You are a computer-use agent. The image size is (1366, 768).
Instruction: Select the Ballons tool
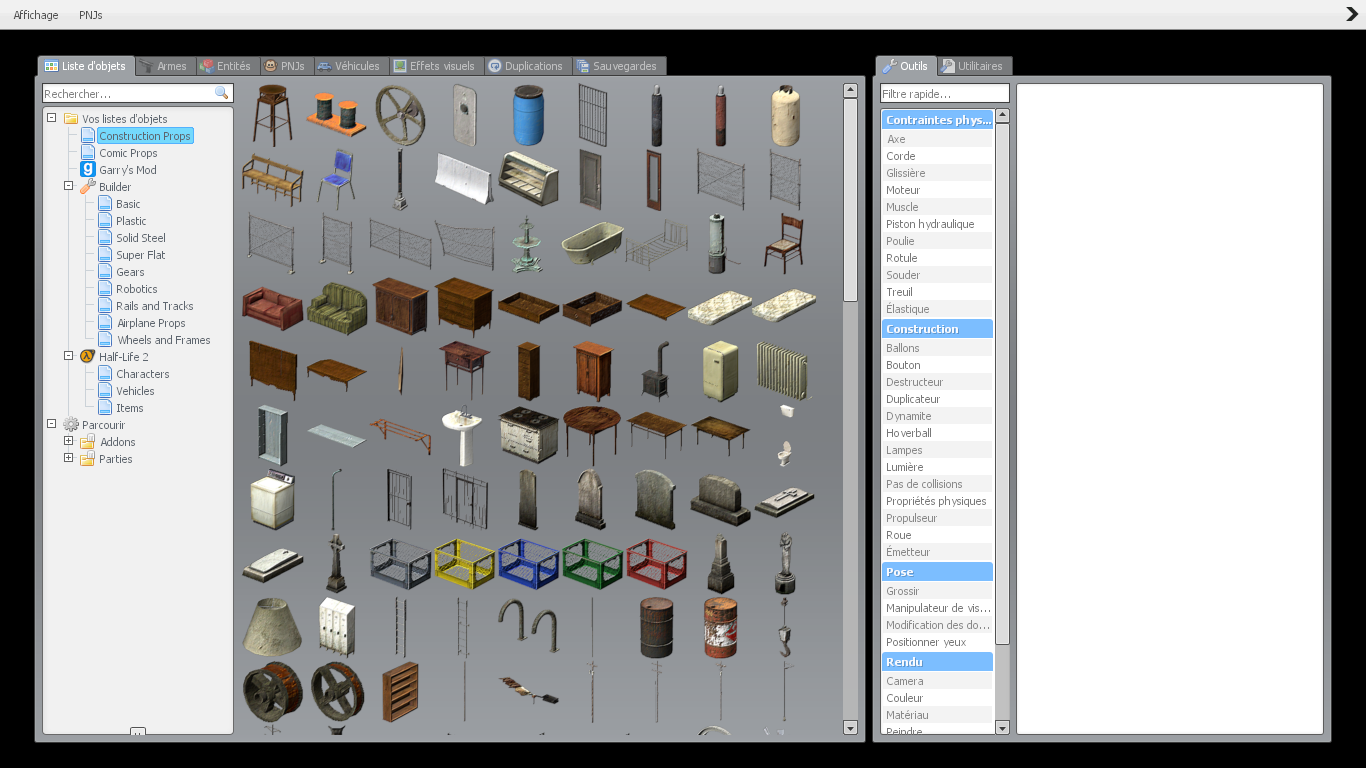pyautogui.click(x=937, y=348)
